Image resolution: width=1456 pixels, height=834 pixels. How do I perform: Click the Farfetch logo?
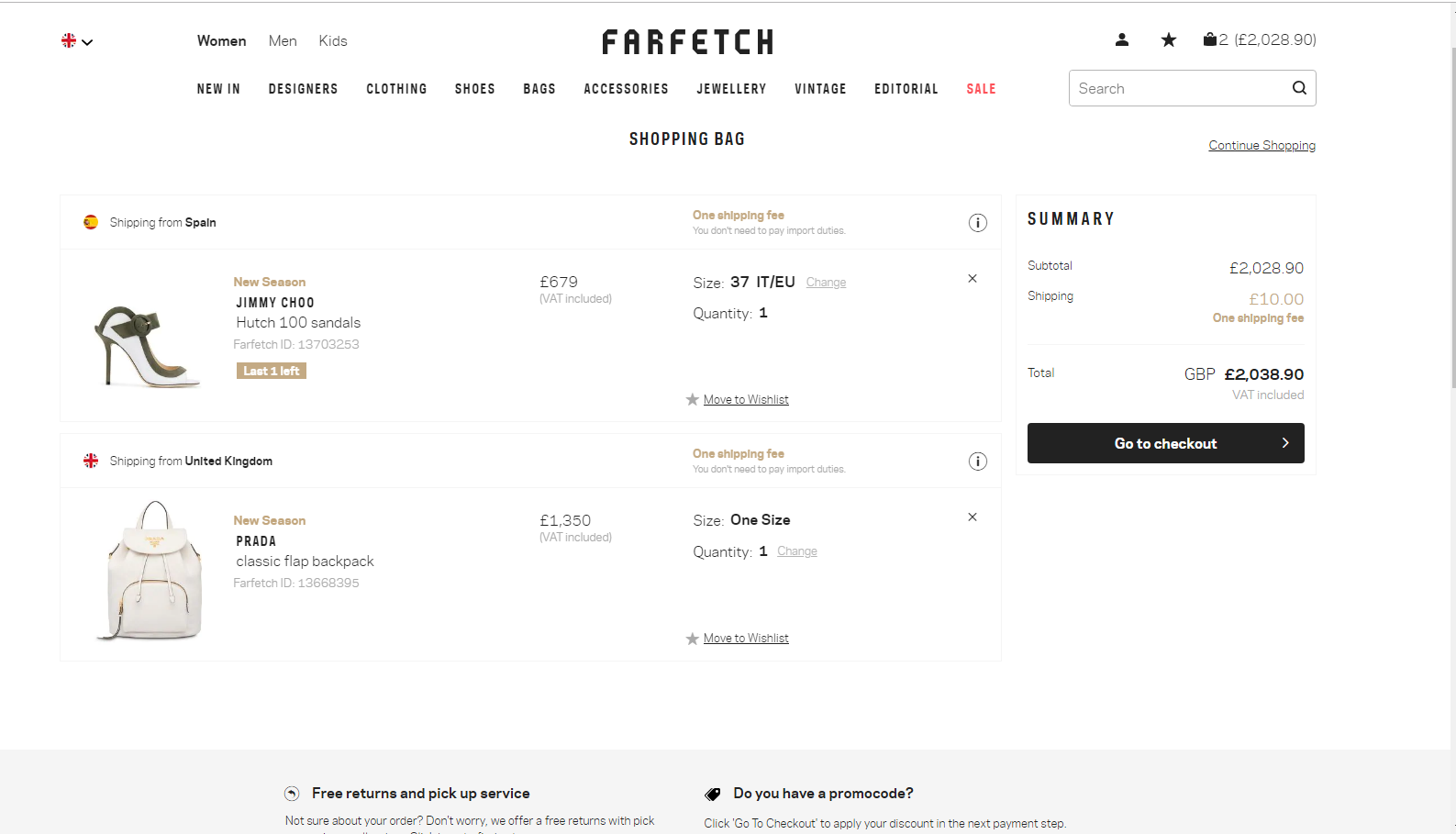687,42
